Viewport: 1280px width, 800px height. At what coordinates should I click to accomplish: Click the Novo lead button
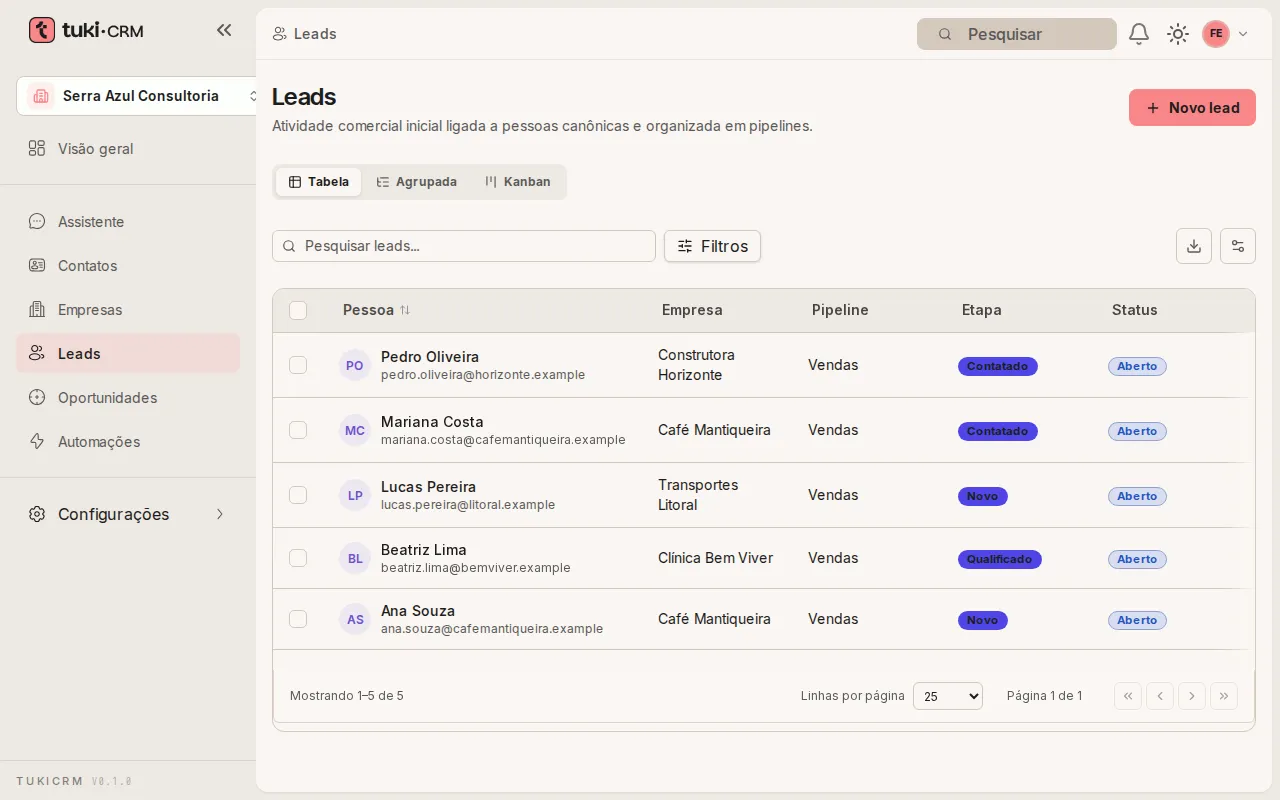pyautogui.click(x=1192, y=108)
